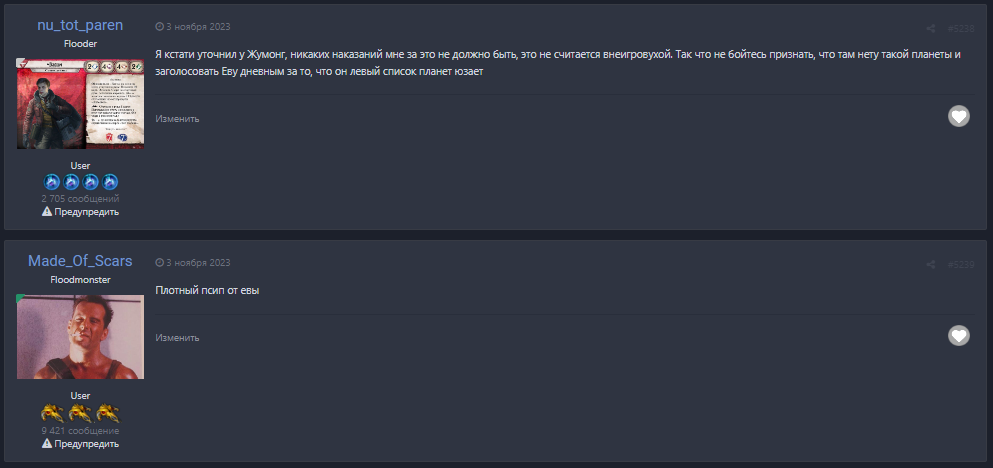Share the Made_Of_Scars post

[x=931, y=264]
